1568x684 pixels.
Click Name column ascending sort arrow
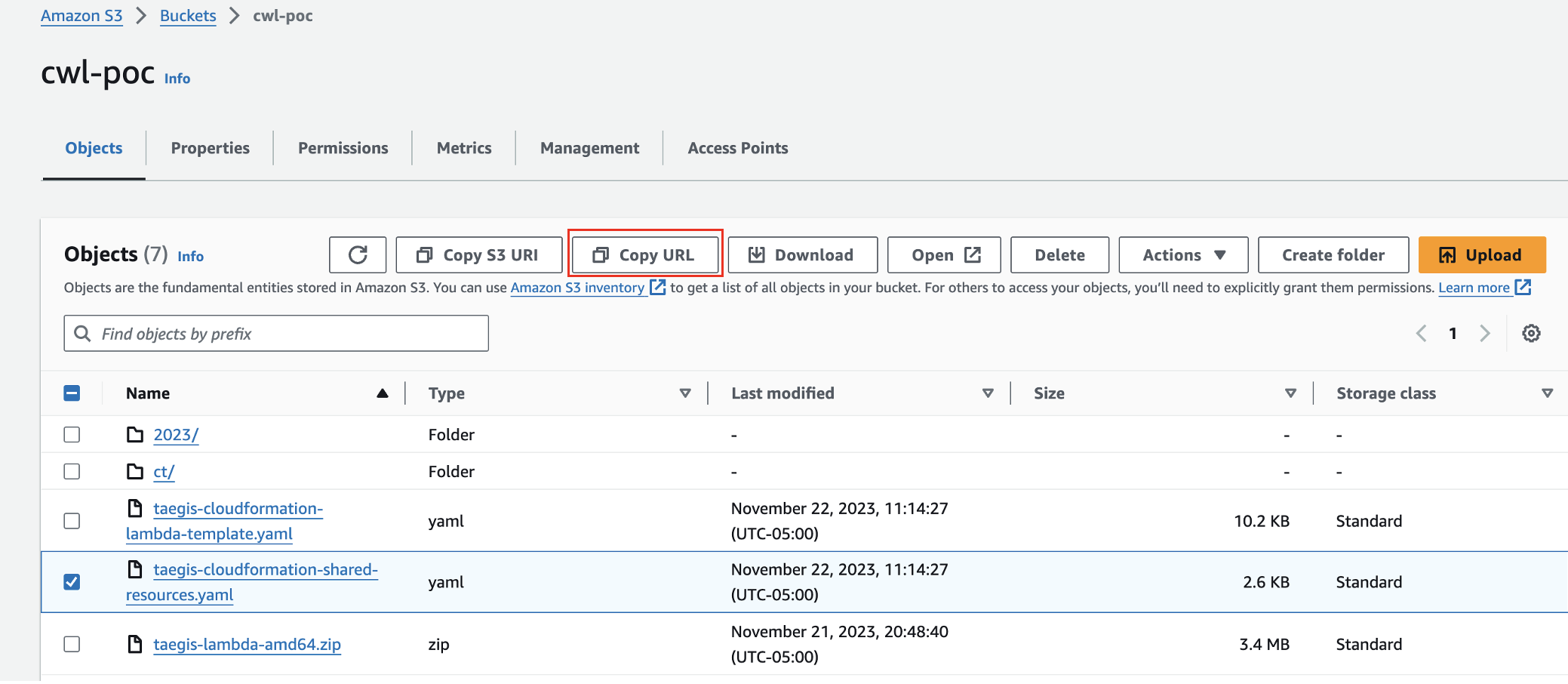click(383, 393)
